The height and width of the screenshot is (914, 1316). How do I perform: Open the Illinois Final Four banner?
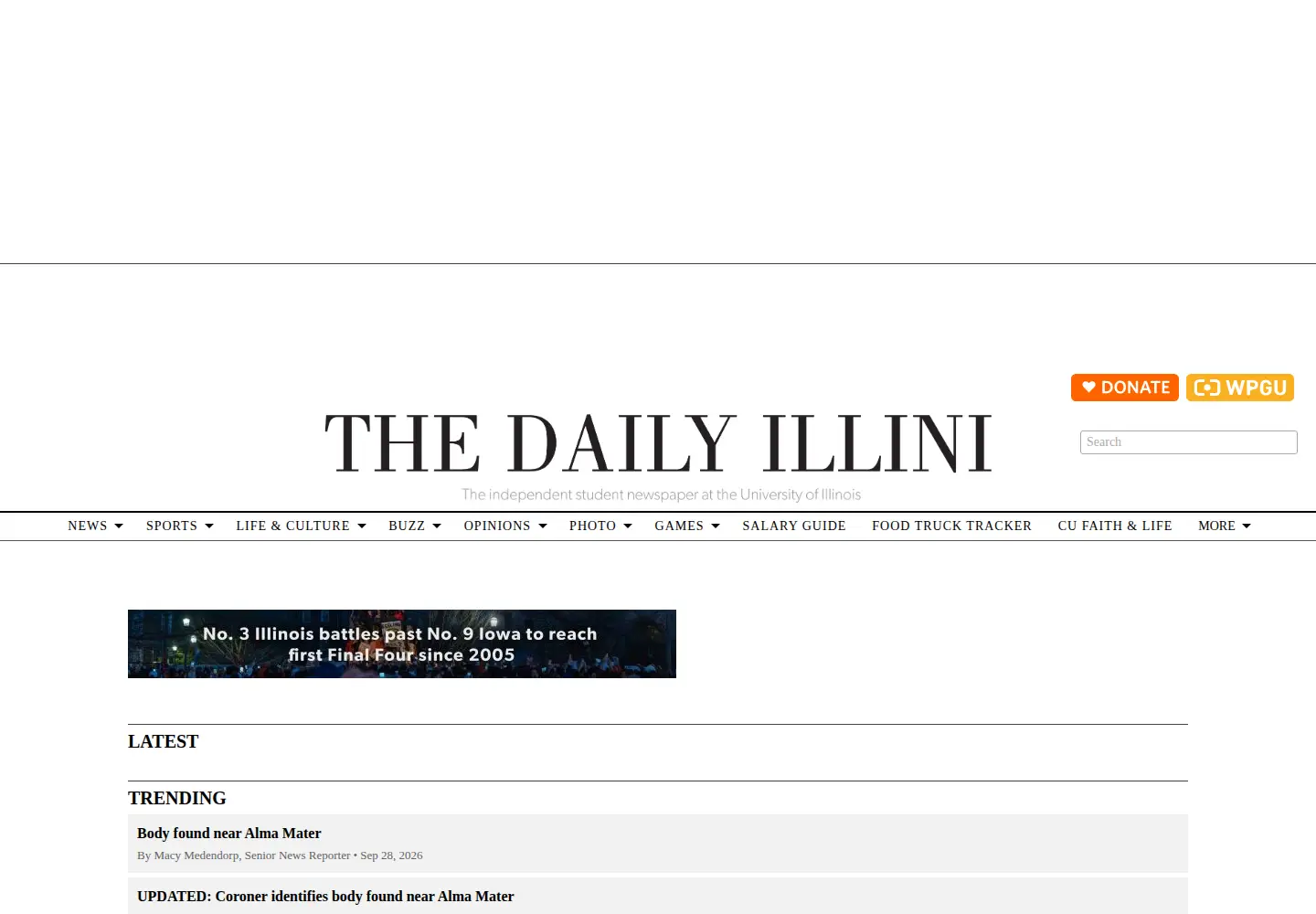[402, 643]
